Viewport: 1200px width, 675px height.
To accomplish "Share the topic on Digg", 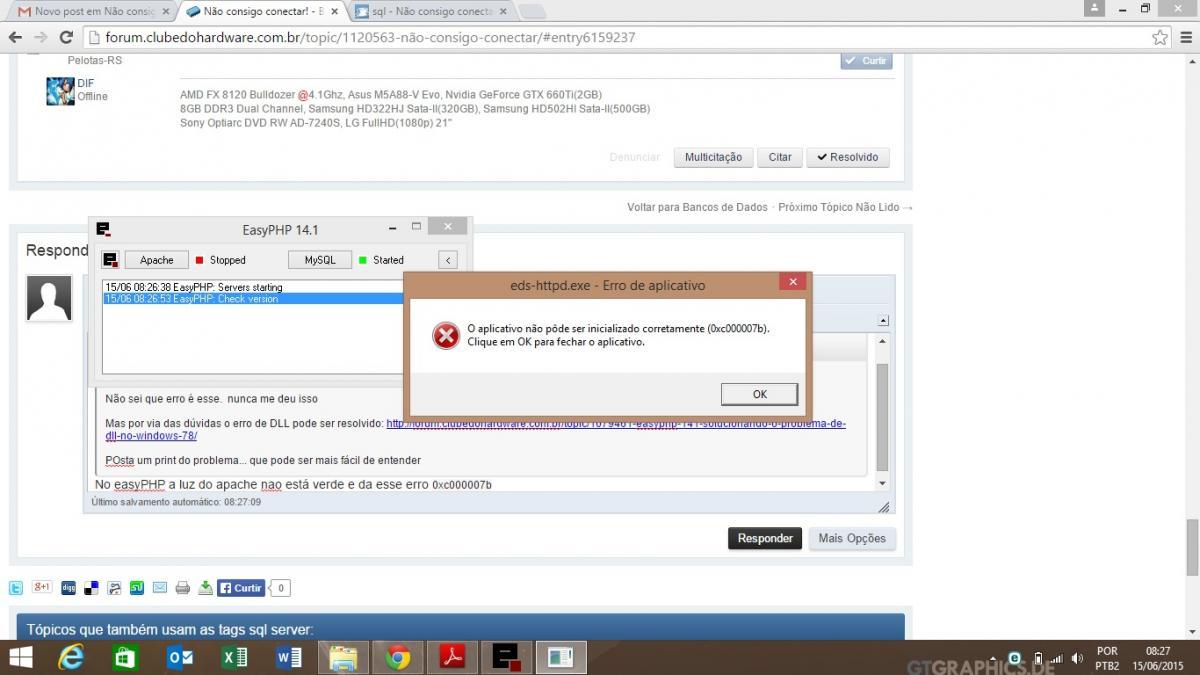I will 68,588.
